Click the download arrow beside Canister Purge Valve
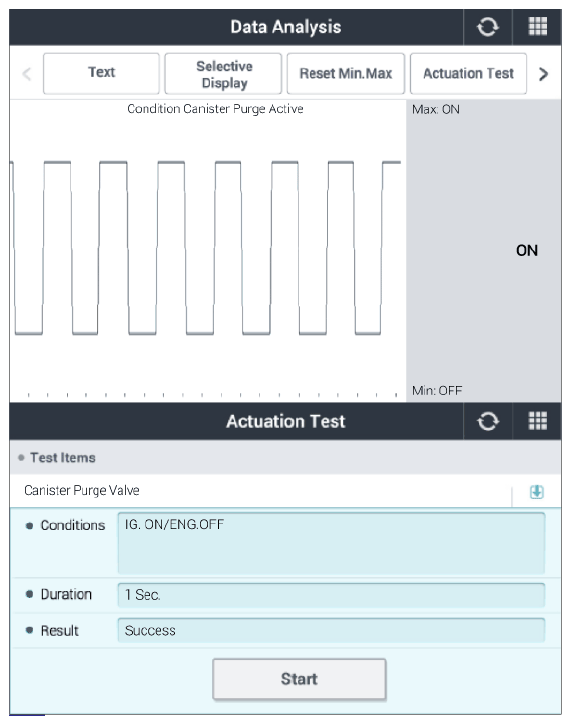Image resolution: width=571 pixels, height=725 pixels. pos(536,492)
